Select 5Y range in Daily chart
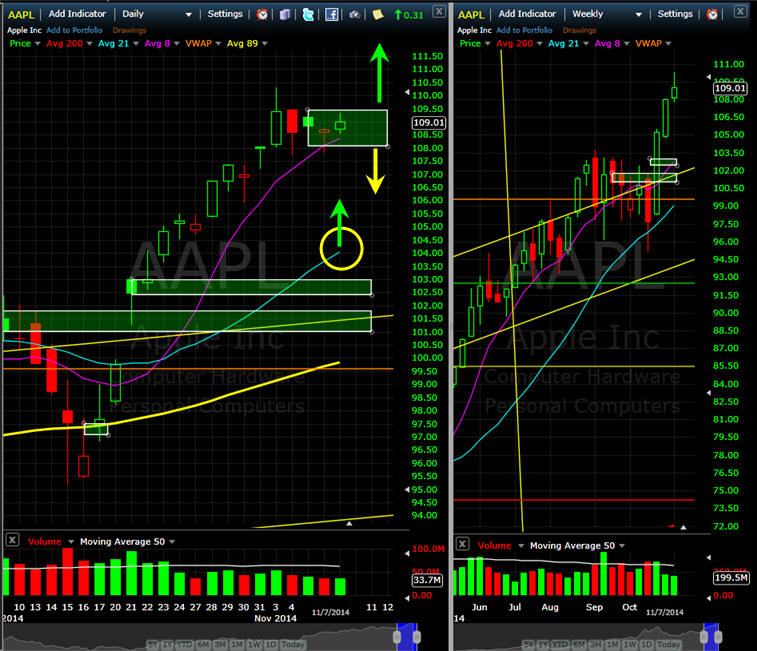Image resolution: width=757 pixels, height=651 pixels. click(x=153, y=644)
